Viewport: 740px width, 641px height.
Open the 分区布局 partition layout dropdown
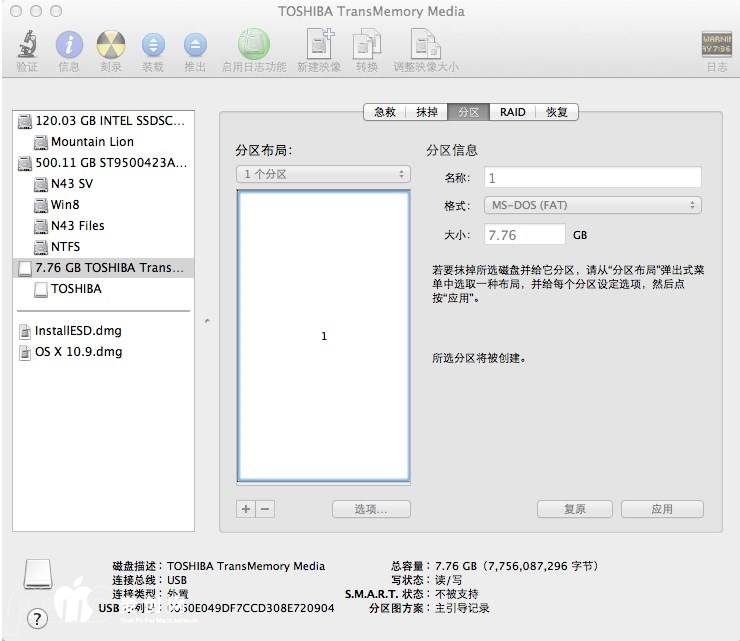click(323, 174)
